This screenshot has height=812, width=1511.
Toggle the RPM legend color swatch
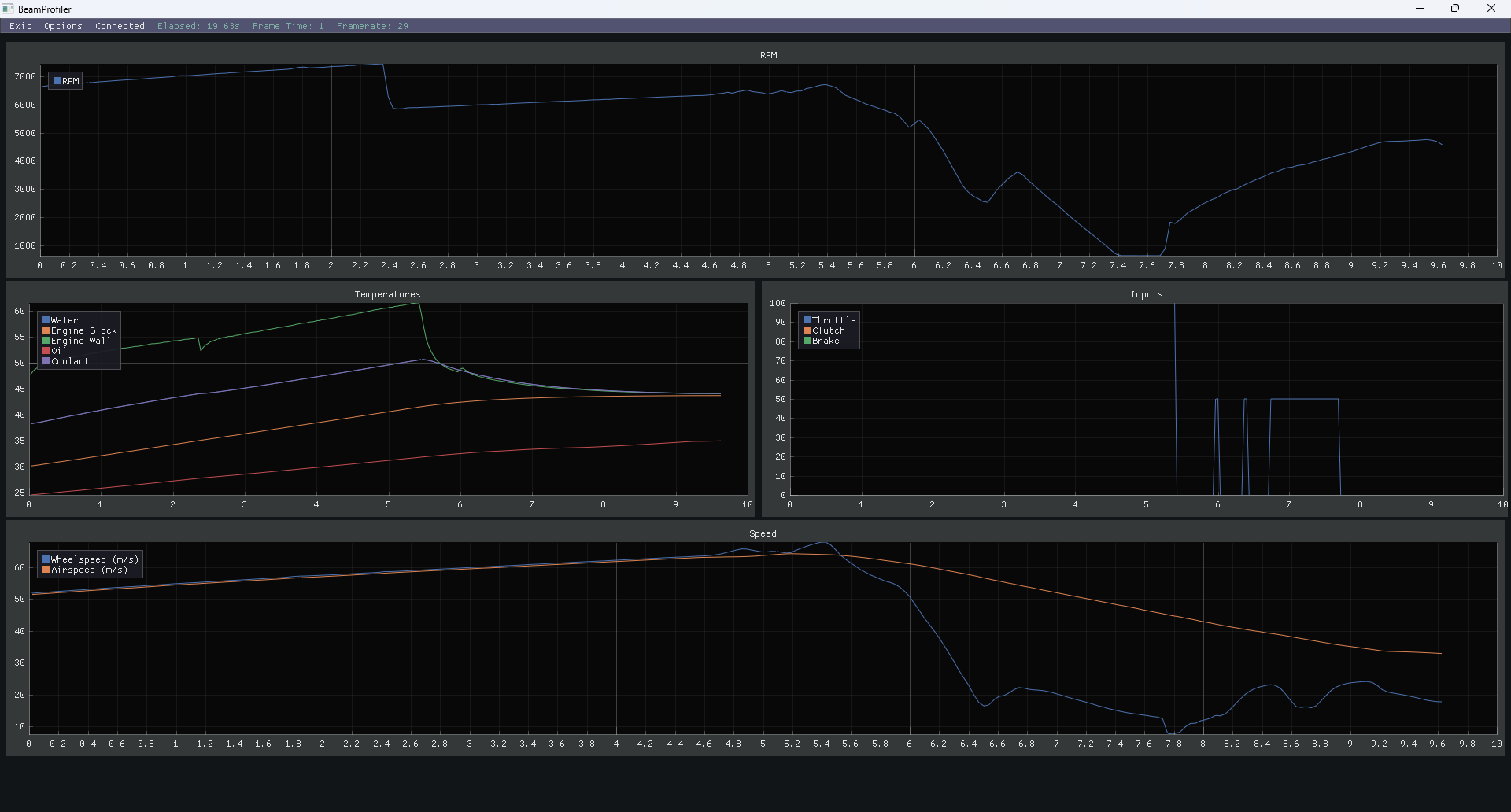pos(57,81)
